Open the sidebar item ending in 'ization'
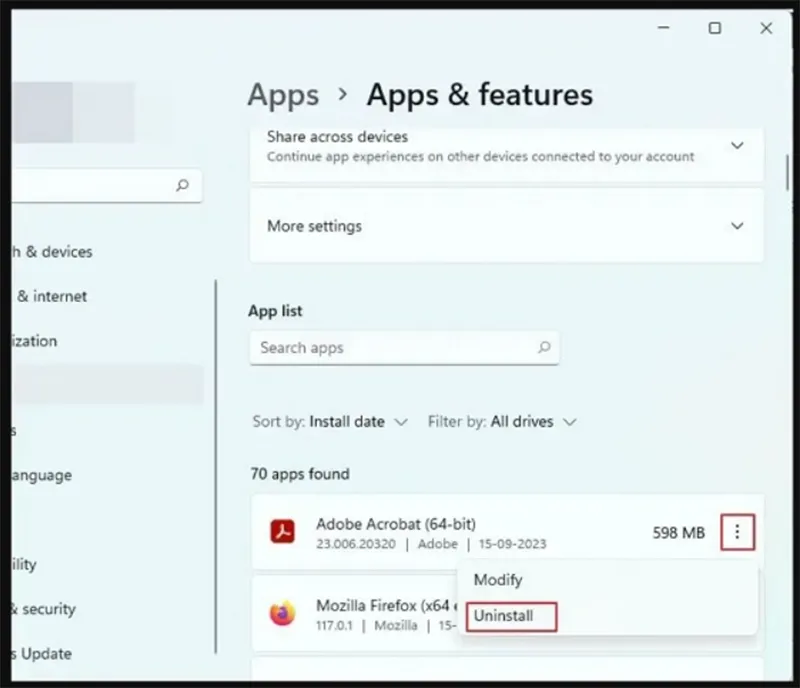The image size is (800, 688). (34, 341)
